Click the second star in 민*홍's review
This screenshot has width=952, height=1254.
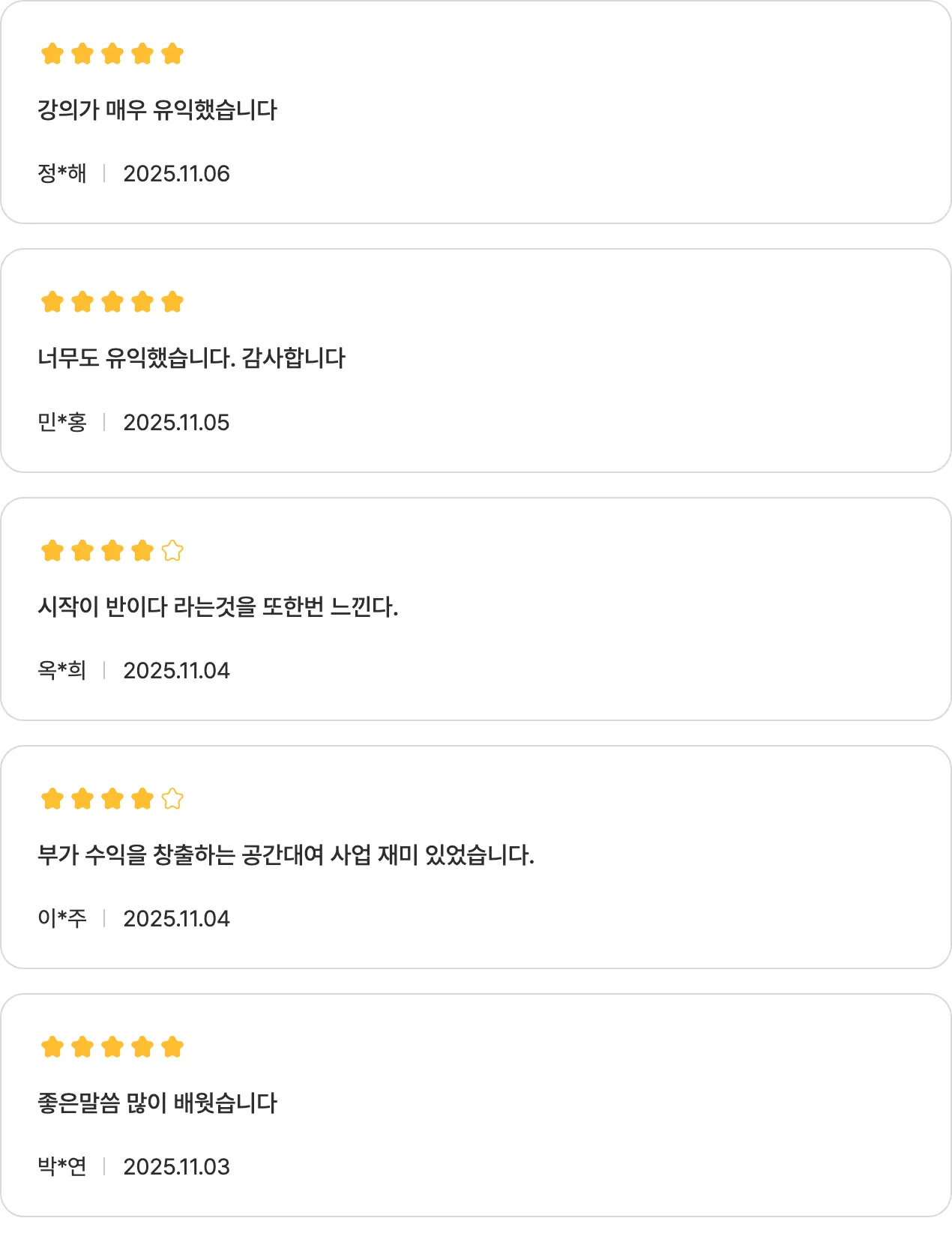[x=82, y=302]
